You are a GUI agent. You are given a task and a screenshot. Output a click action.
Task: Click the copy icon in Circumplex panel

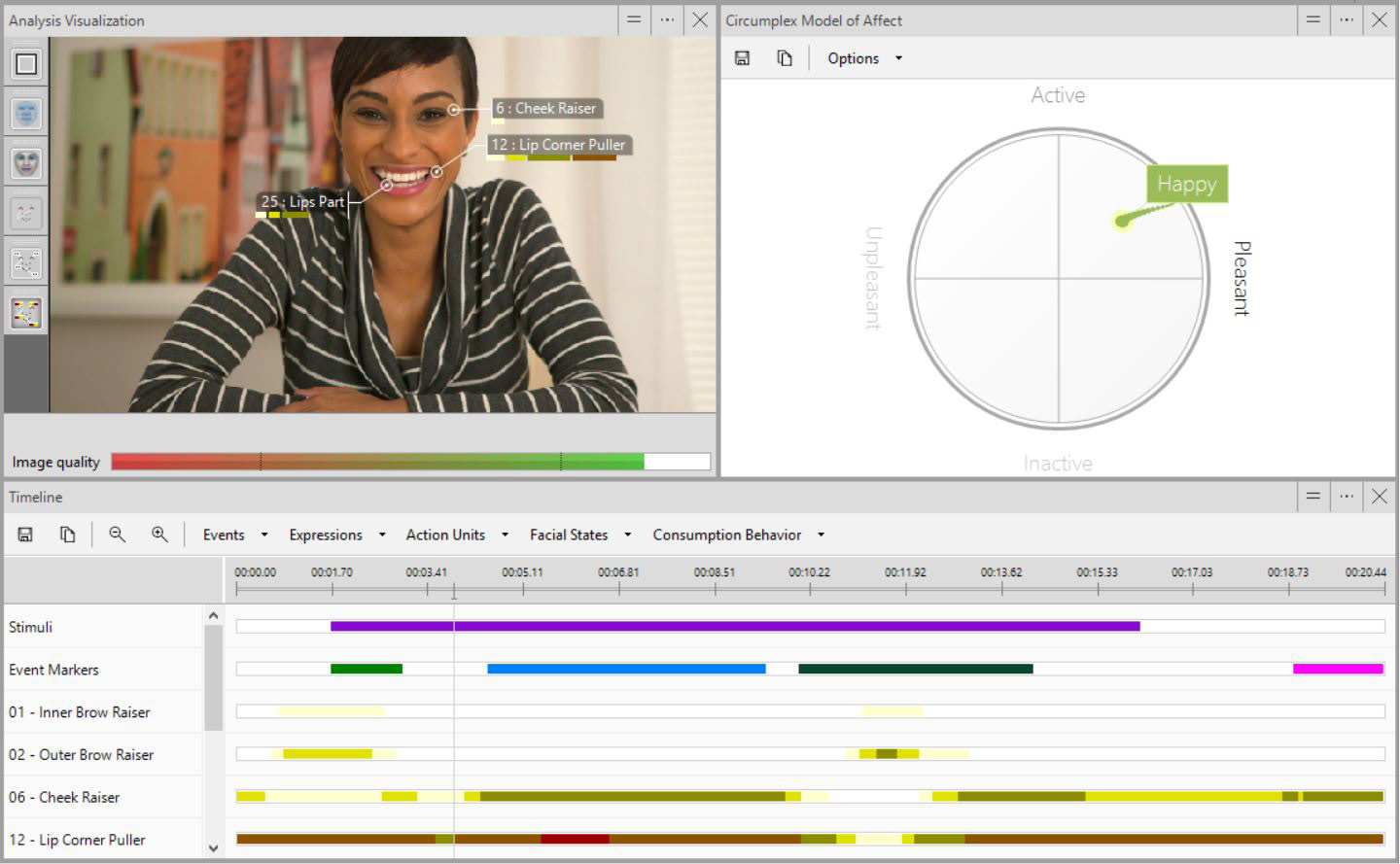pyautogui.click(x=785, y=58)
